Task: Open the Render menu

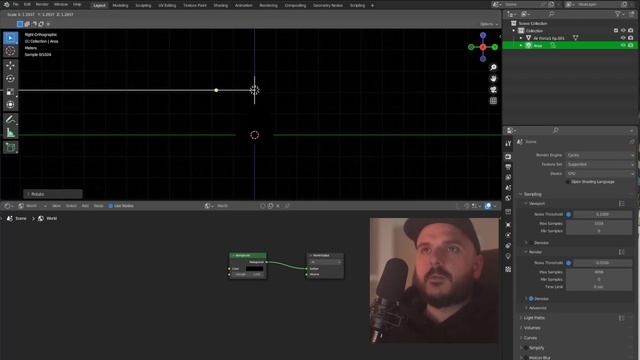Action: tap(42, 4)
